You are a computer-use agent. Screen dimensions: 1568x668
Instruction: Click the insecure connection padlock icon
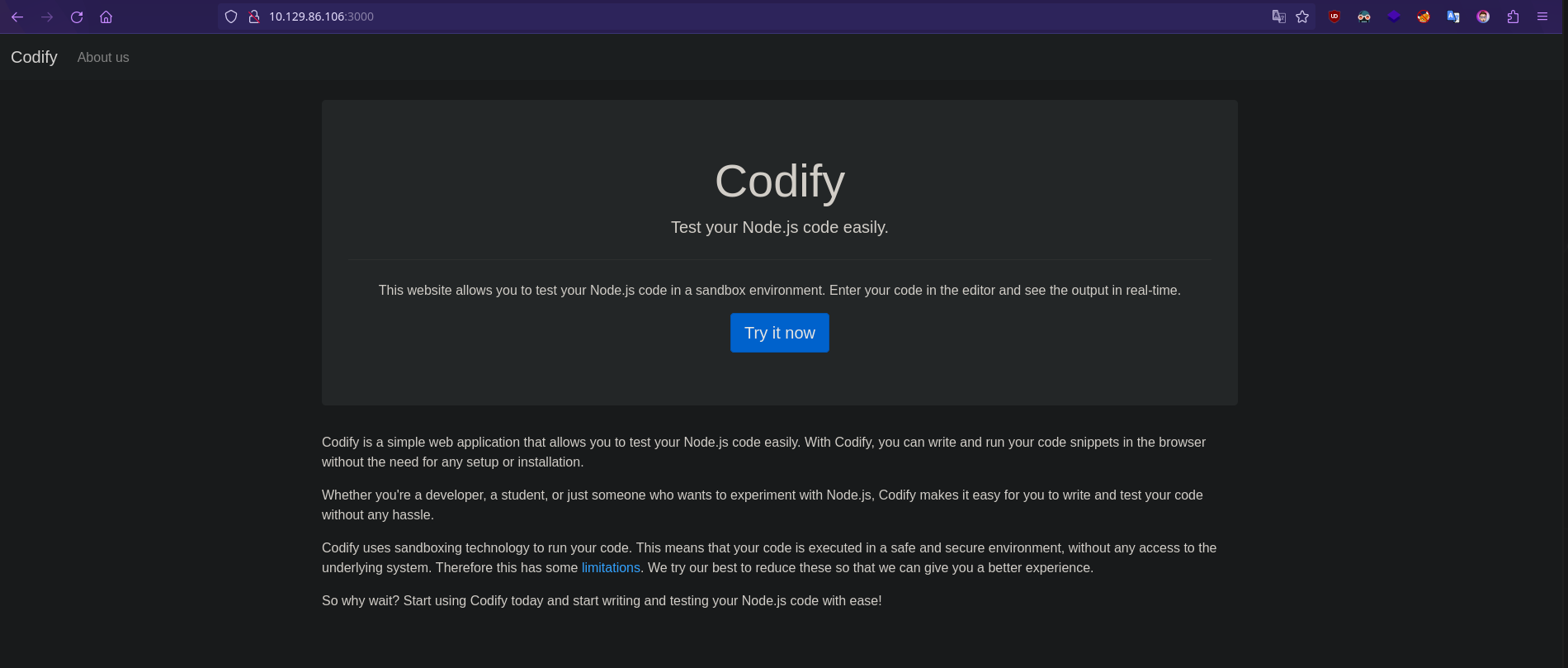(254, 17)
